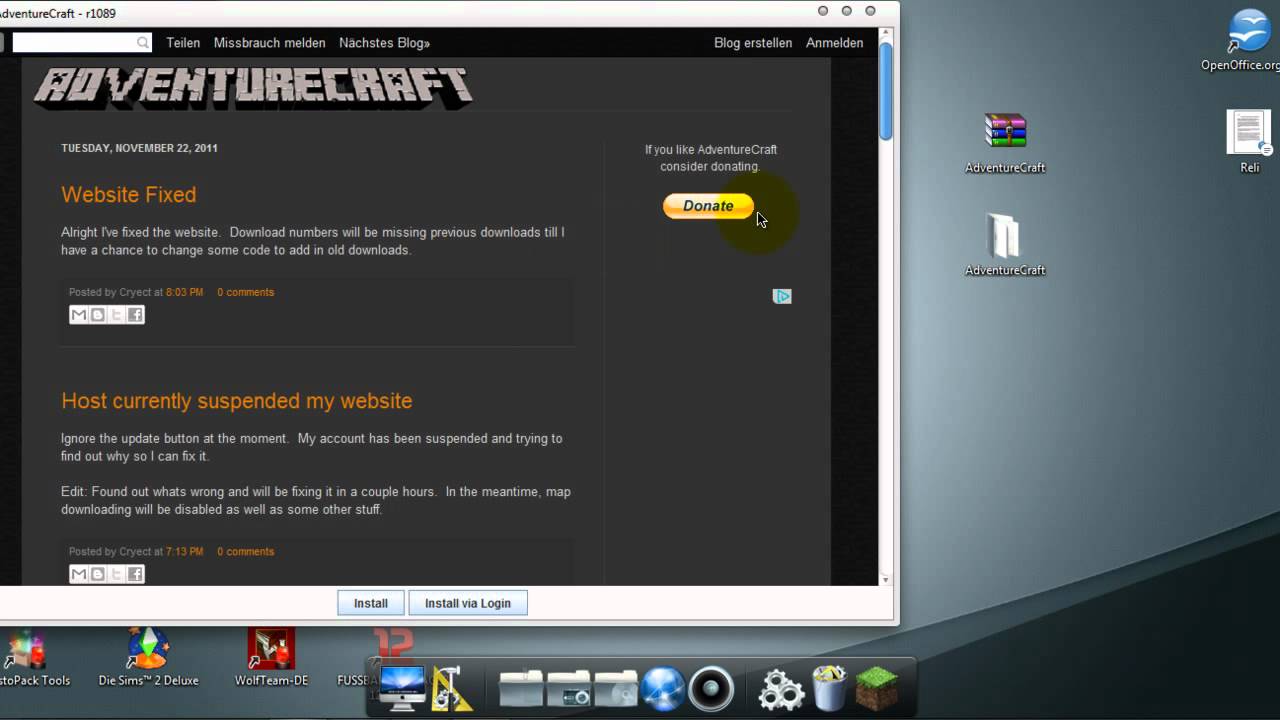
Task: Email the Host suspended post via envelope icon
Action: (78, 574)
